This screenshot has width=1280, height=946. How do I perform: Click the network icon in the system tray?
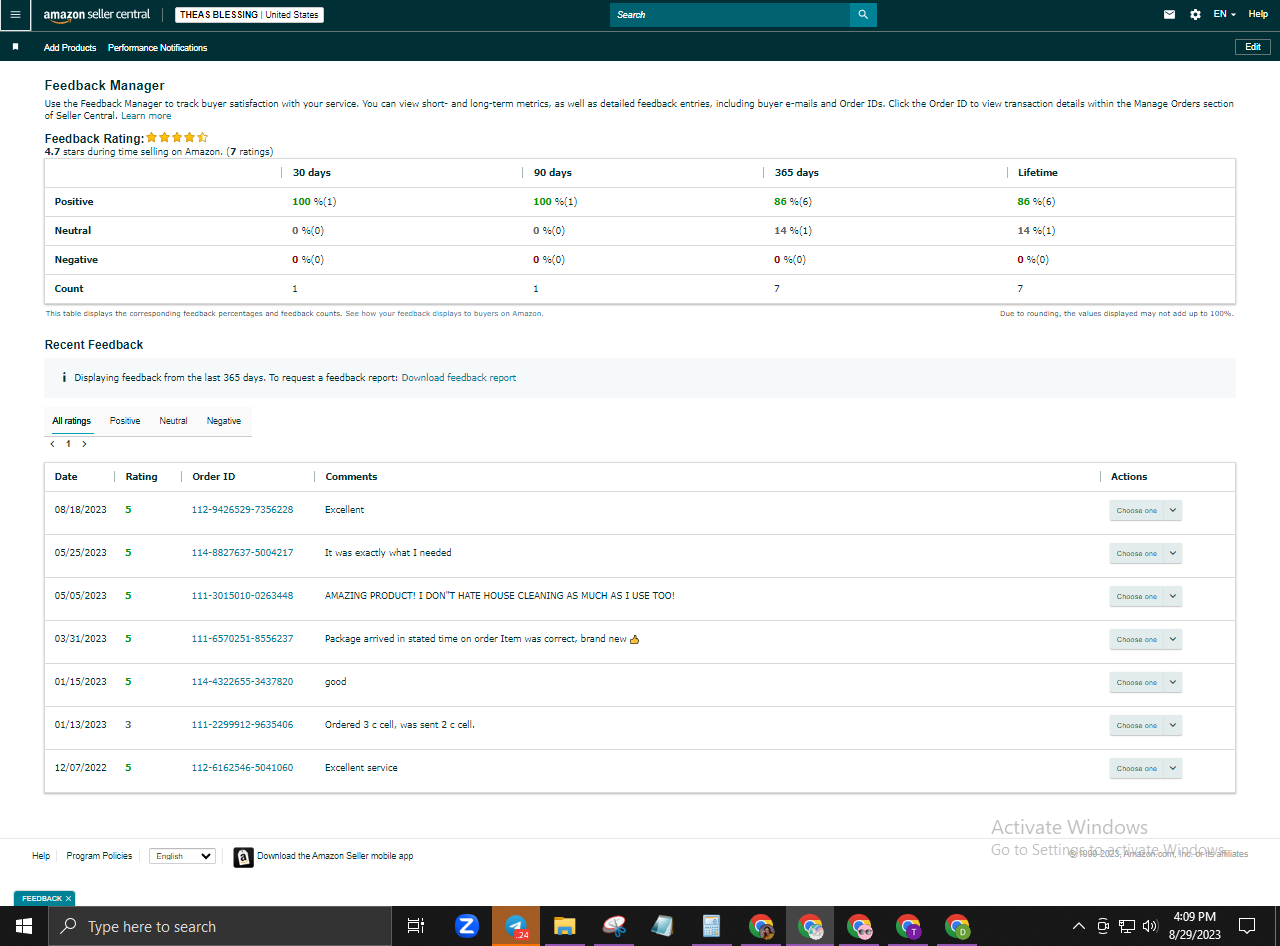(x=1127, y=926)
